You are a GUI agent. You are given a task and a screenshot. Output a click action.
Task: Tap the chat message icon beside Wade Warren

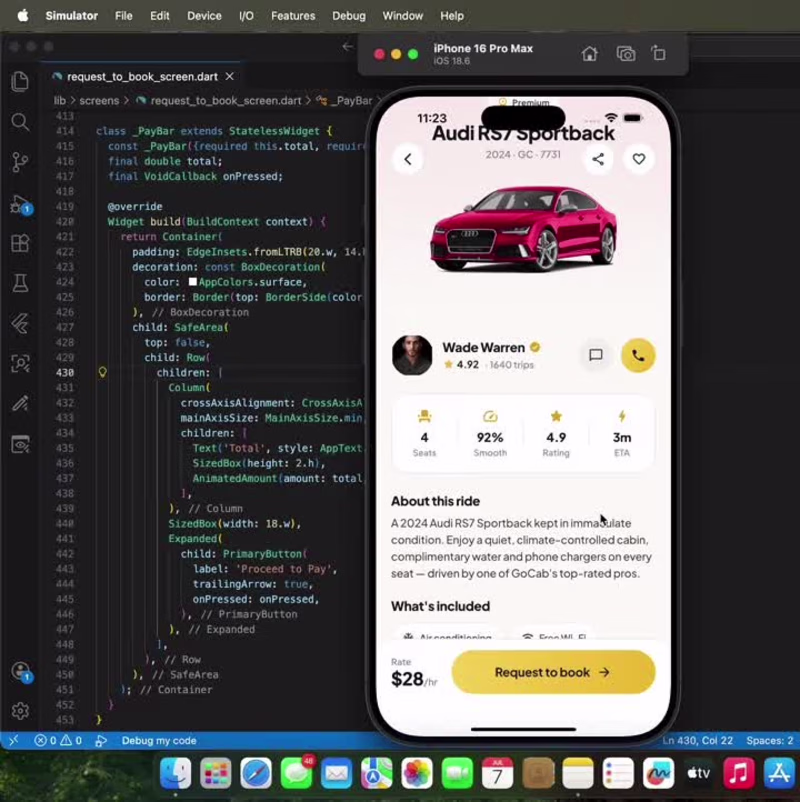tap(595, 355)
